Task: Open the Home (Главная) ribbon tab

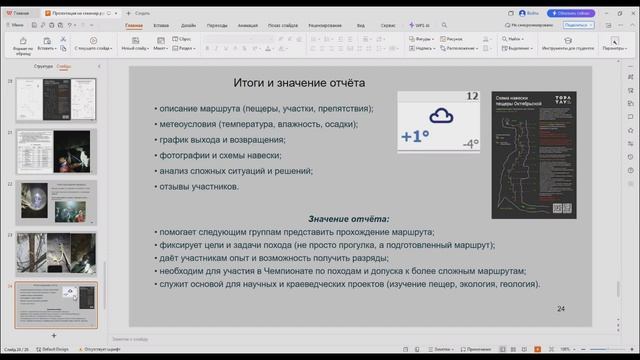Action: pyautogui.click(x=134, y=25)
